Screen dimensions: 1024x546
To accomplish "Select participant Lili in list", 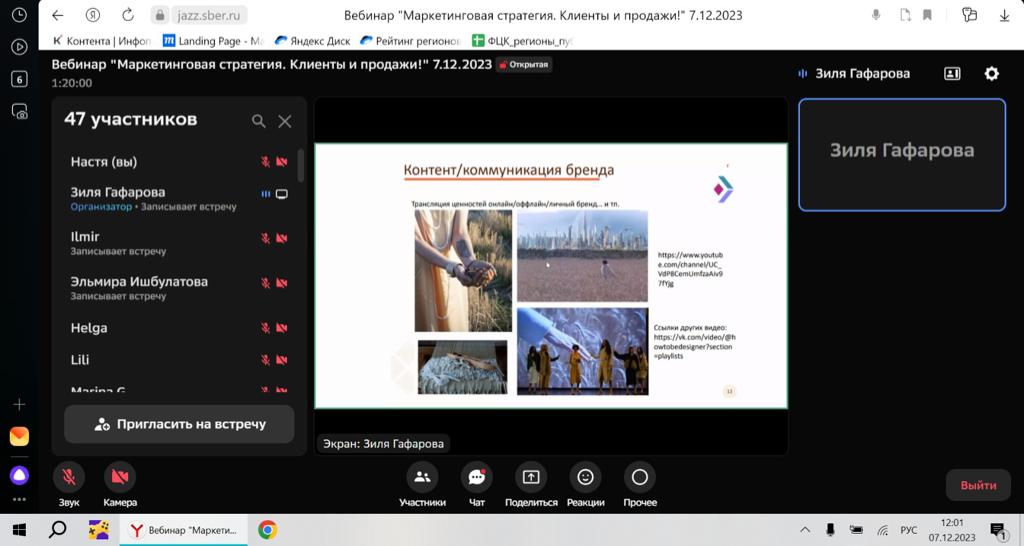I will (179, 360).
